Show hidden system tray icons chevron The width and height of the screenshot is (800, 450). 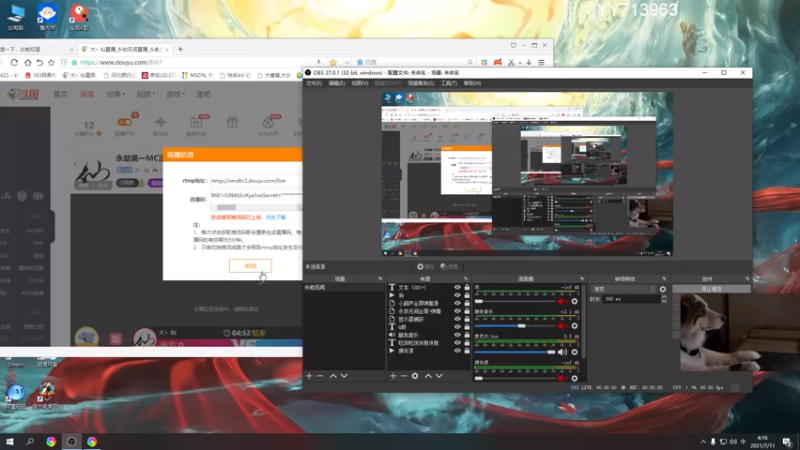point(703,442)
